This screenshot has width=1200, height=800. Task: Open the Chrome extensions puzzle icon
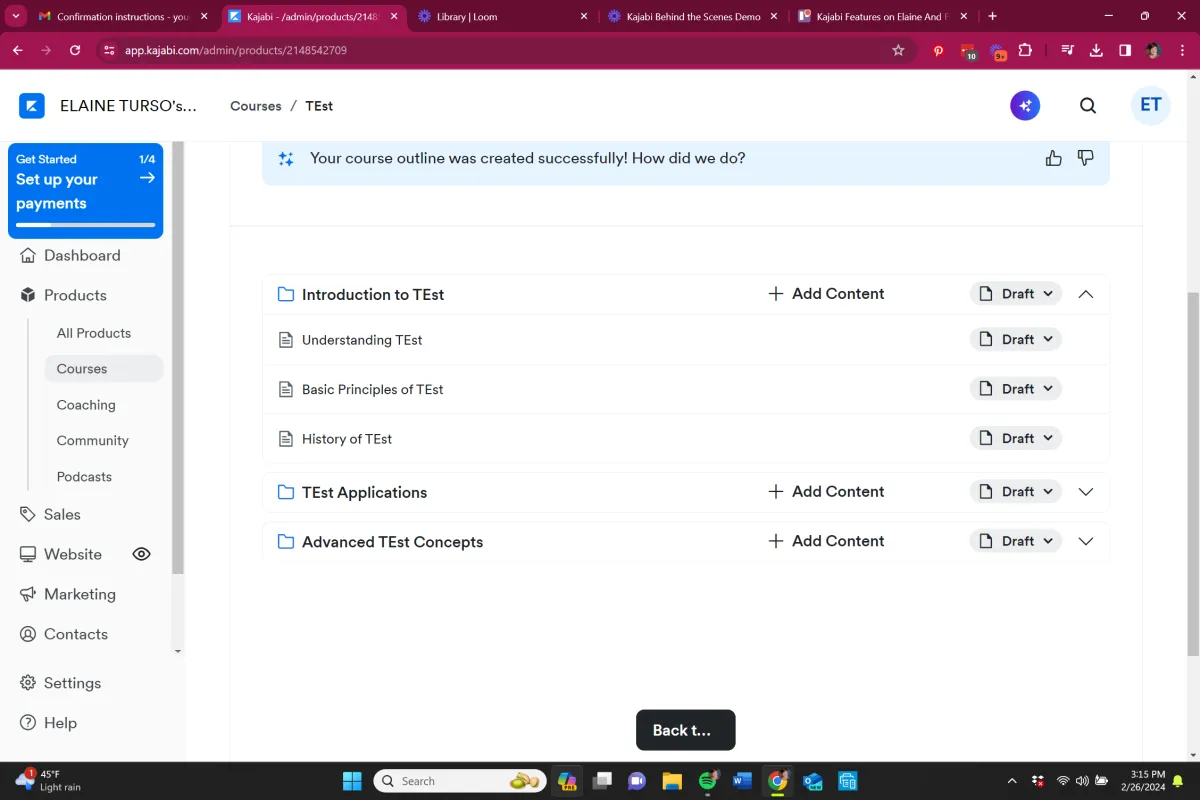[x=1025, y=50]
